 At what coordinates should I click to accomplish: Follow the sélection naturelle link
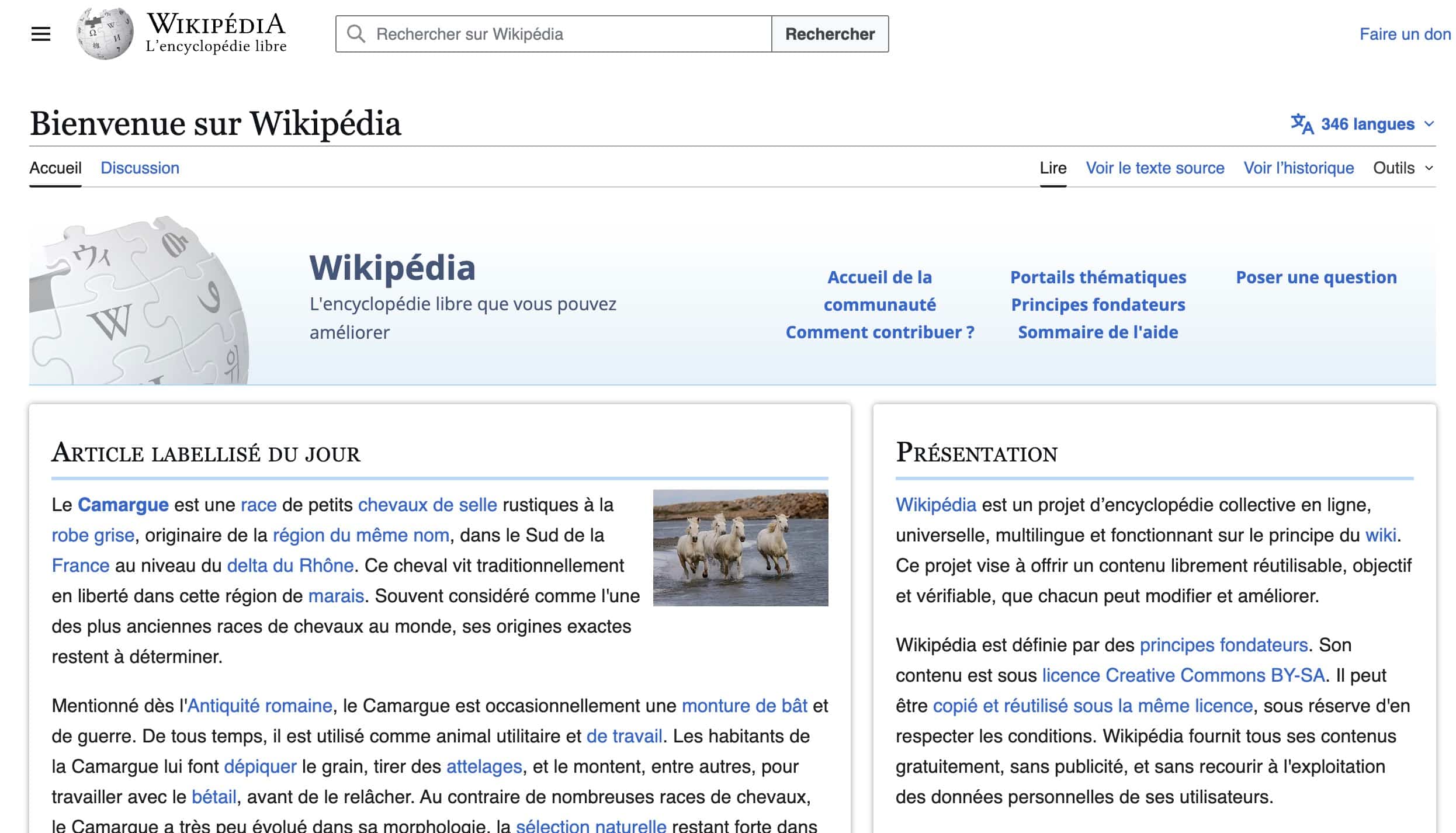point(591,825)
